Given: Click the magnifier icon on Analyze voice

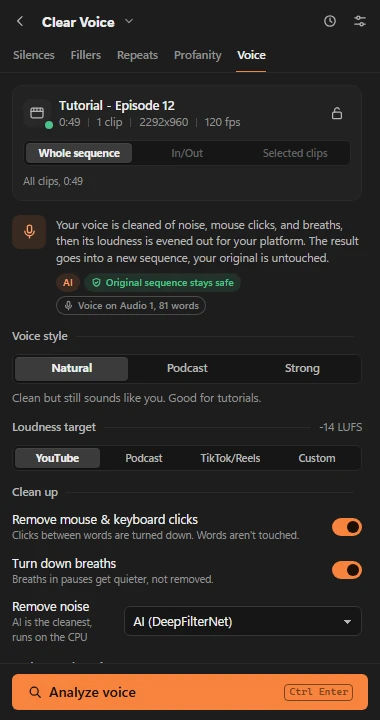Looking at the screenshot, I should coord(35,692).
